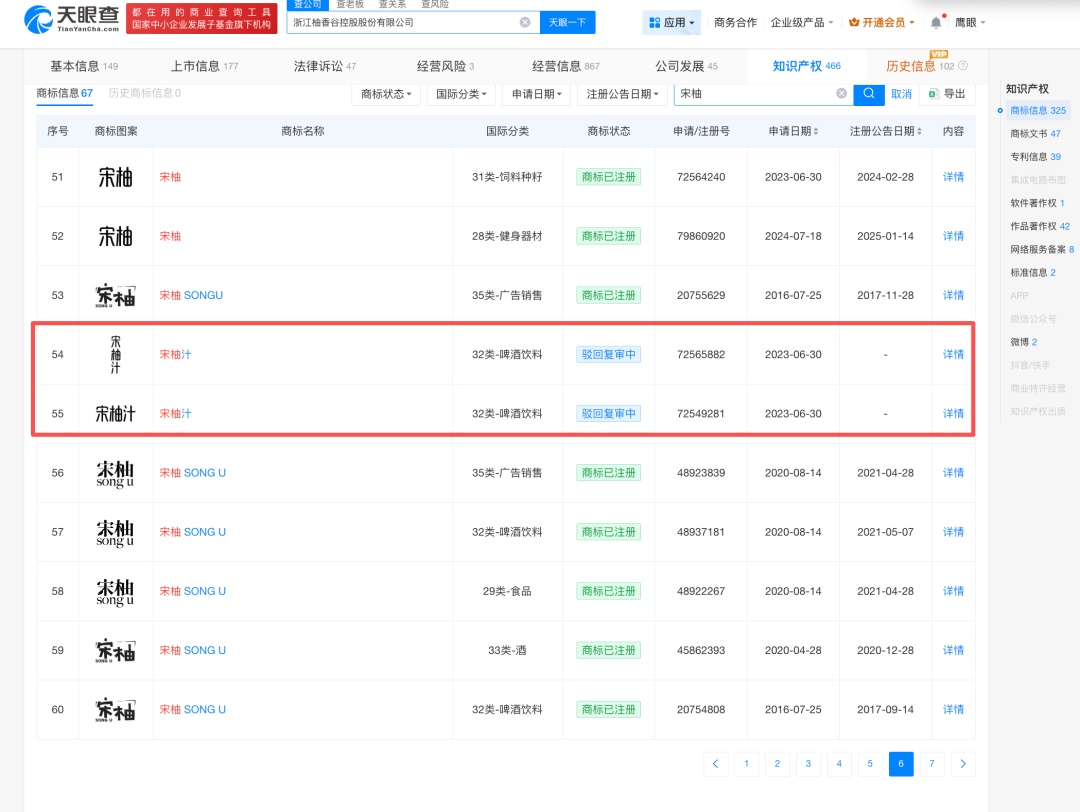The height and width of the screenshot is (812, 1080).
Task: Click the clear icon inside company search box
Action: point(525,22)
